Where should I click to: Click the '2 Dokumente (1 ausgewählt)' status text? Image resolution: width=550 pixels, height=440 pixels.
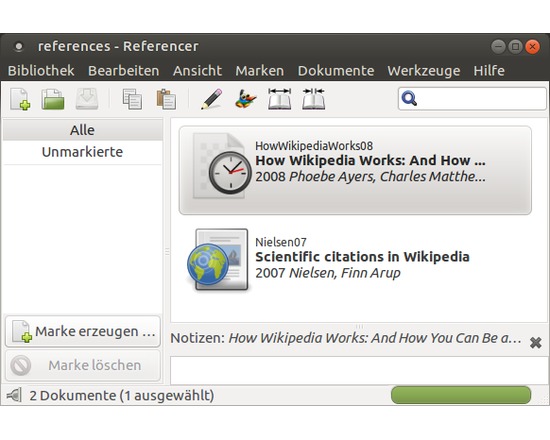122,396
